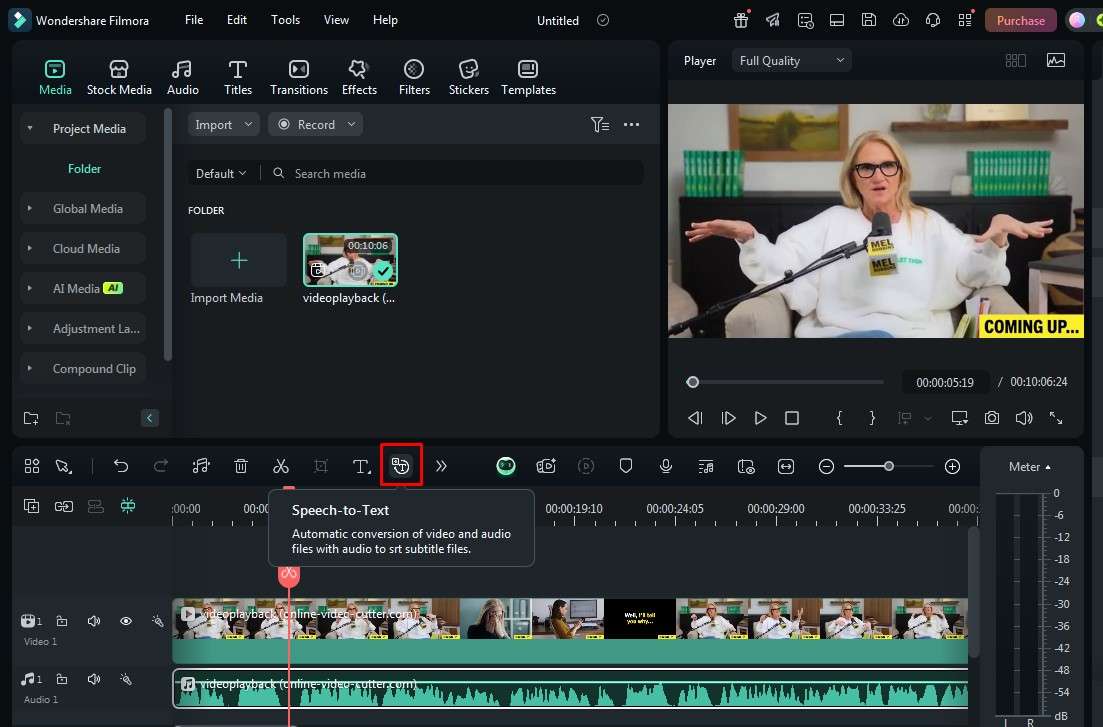Image resolution: width=1103 pixels, height=727 pixels.
Task: Open the File menu
Action: coord(194,20)
